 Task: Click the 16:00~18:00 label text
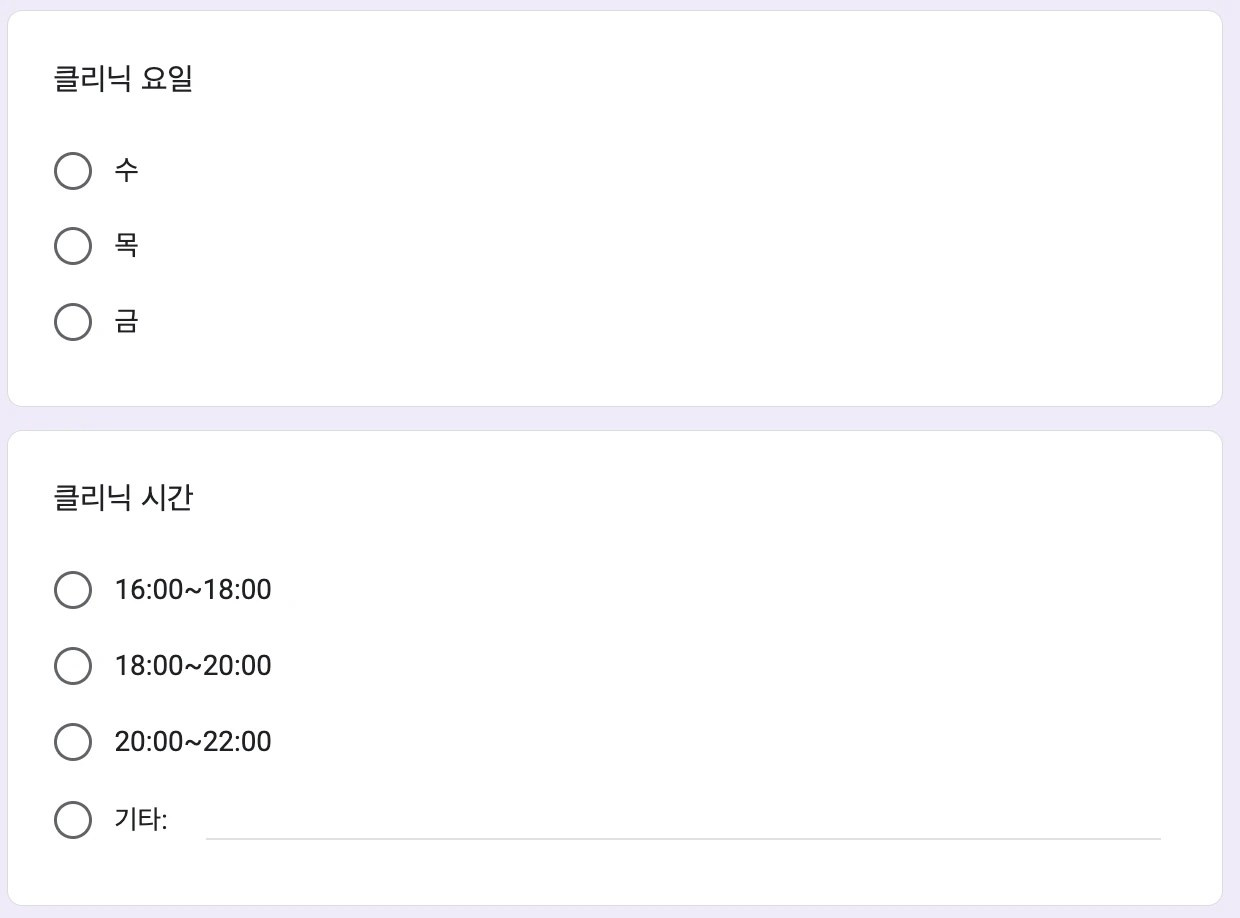(193, 590)
